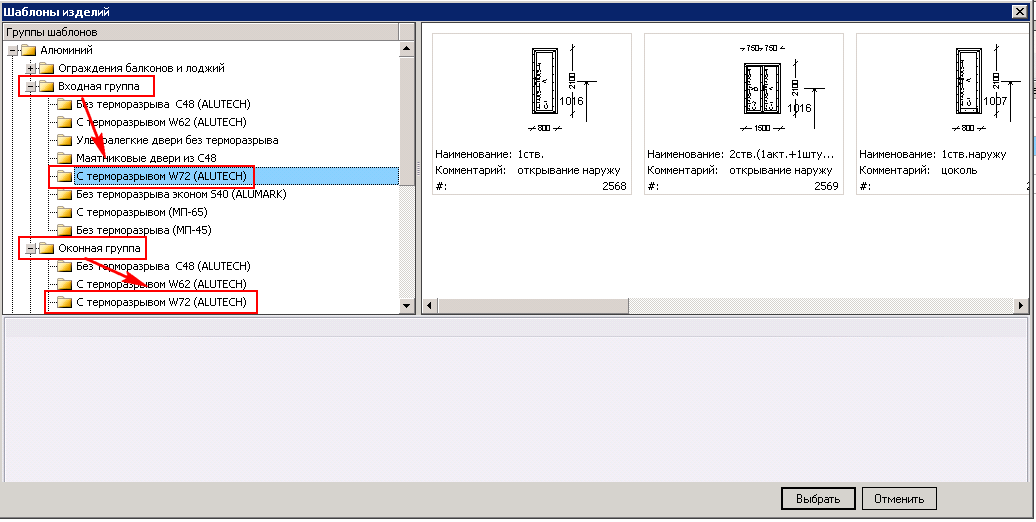Screen dimensions: 1036x522
Task: Click thumbnails horizontal scrollbar right arrow
Action: pyautogui.click(x=1021, y=306)
